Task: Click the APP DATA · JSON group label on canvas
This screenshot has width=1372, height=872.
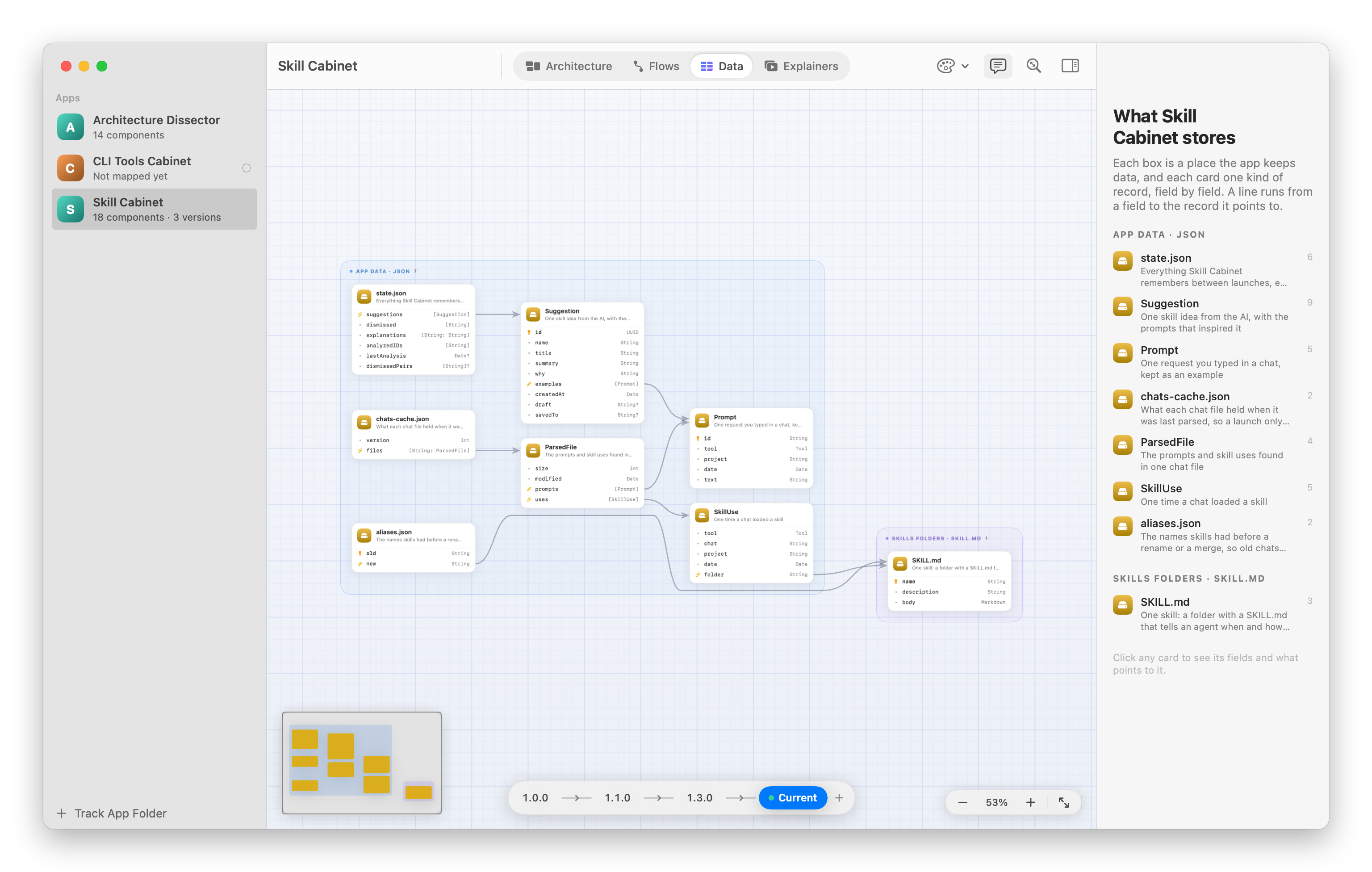Action: click(x=382, y=271)
